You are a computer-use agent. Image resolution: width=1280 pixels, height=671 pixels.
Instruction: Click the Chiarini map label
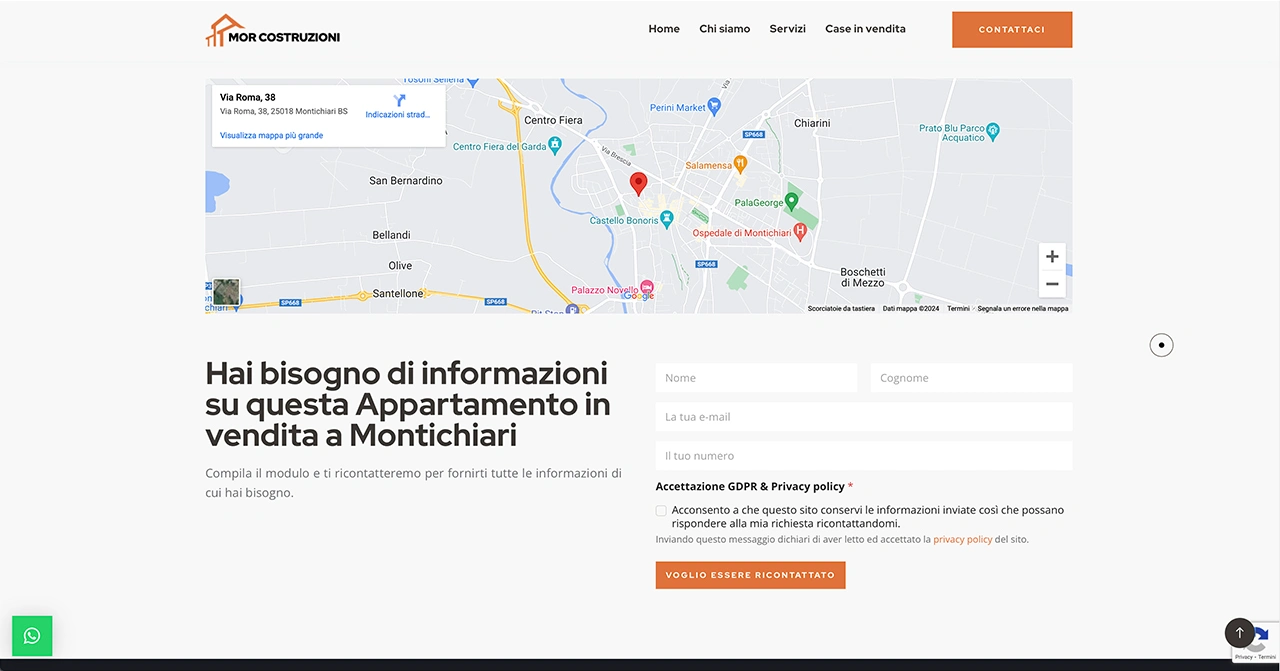pyautogui.click(x=812, y=123)
